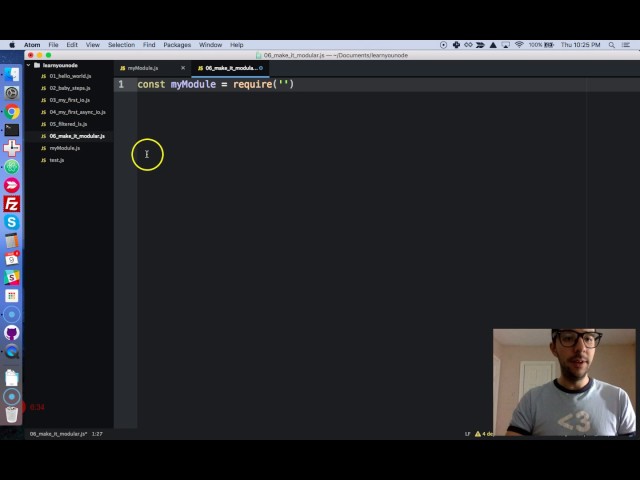
Task: Launch Google Chrome from the Dock
Action: [x=11, y=111]
